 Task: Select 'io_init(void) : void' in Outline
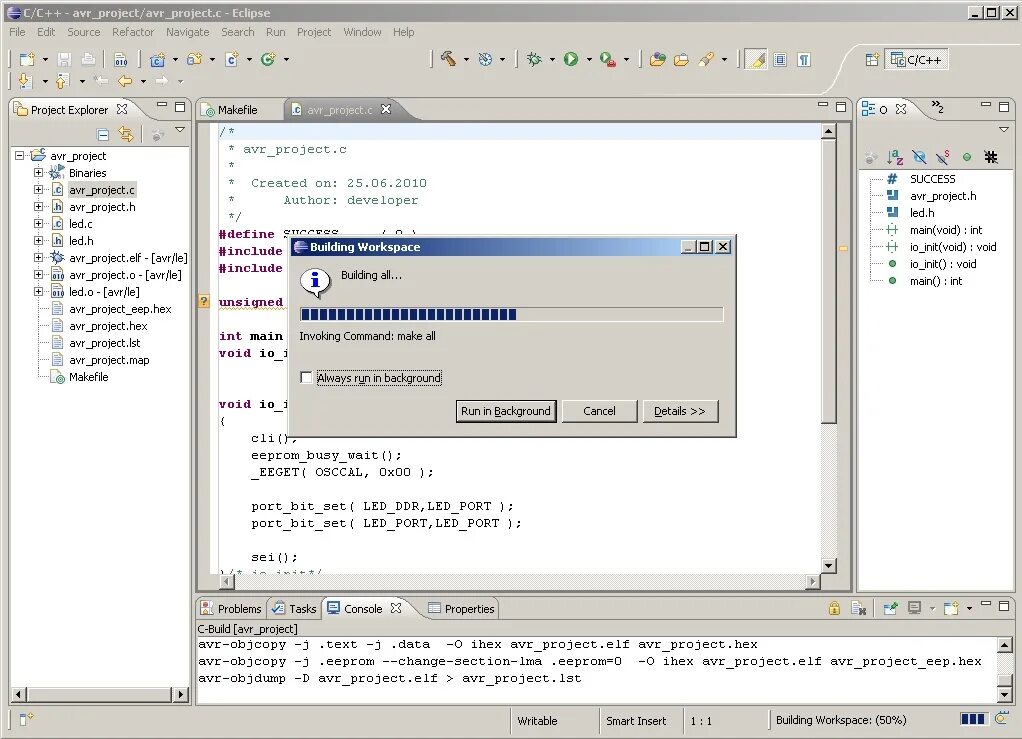(x=953, y=247)
